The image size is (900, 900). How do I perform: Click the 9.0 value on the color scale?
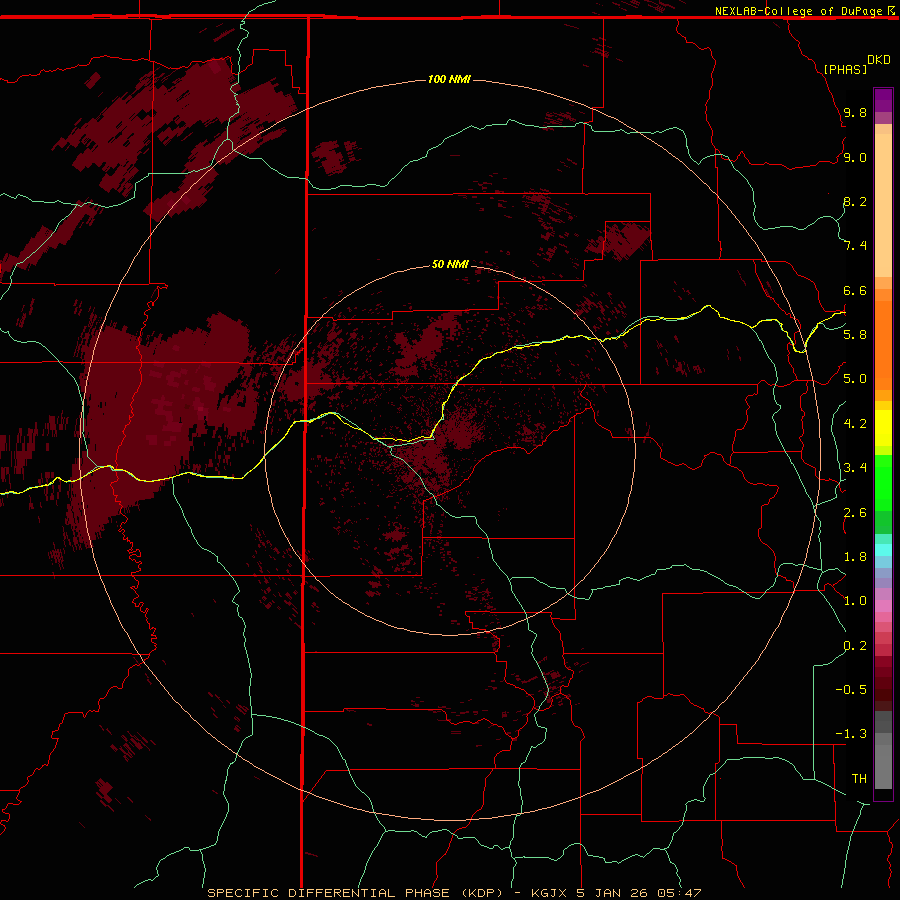855,157
